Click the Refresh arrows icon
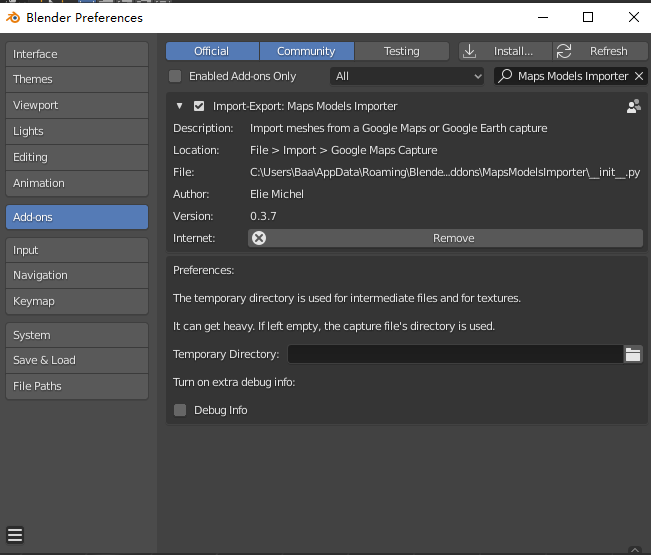 point(564,51)
